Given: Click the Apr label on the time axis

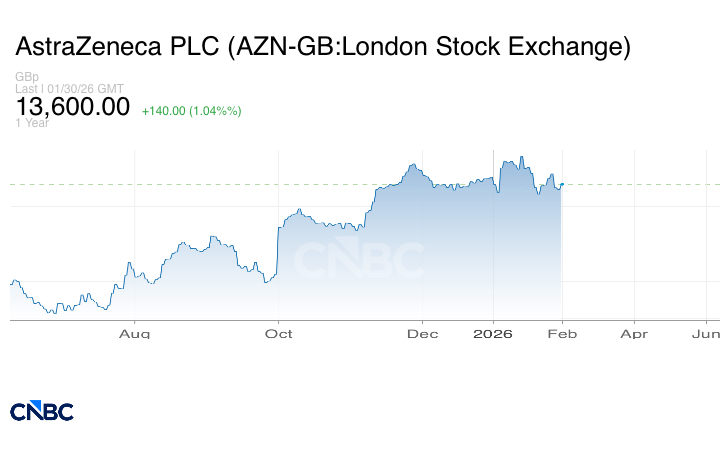Looking at the screenshot, I should pos(634,333).
